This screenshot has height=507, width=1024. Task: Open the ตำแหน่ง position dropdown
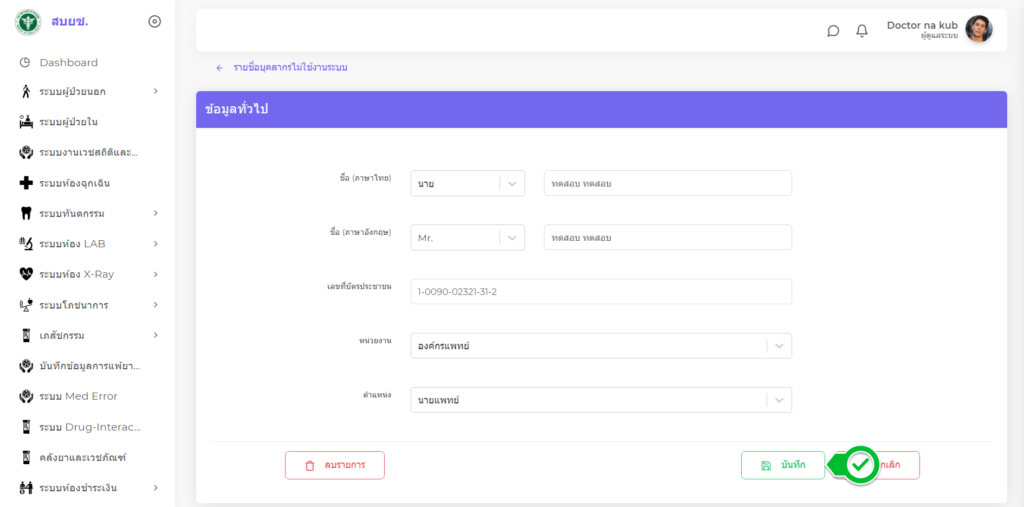(x=600, y=400)
